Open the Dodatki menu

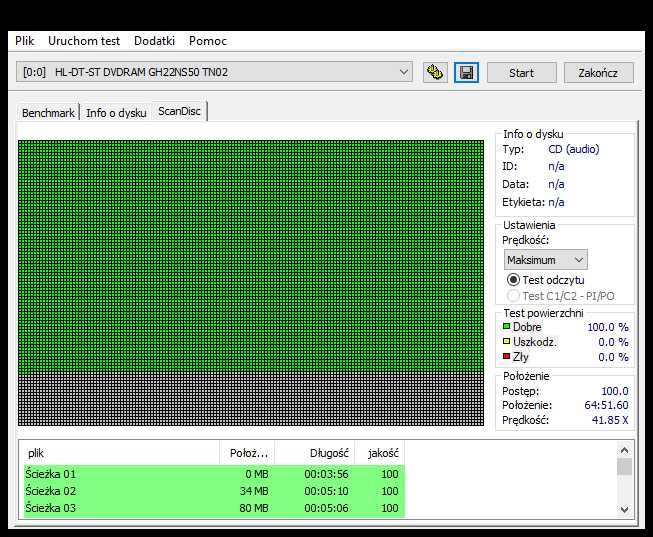154,41
